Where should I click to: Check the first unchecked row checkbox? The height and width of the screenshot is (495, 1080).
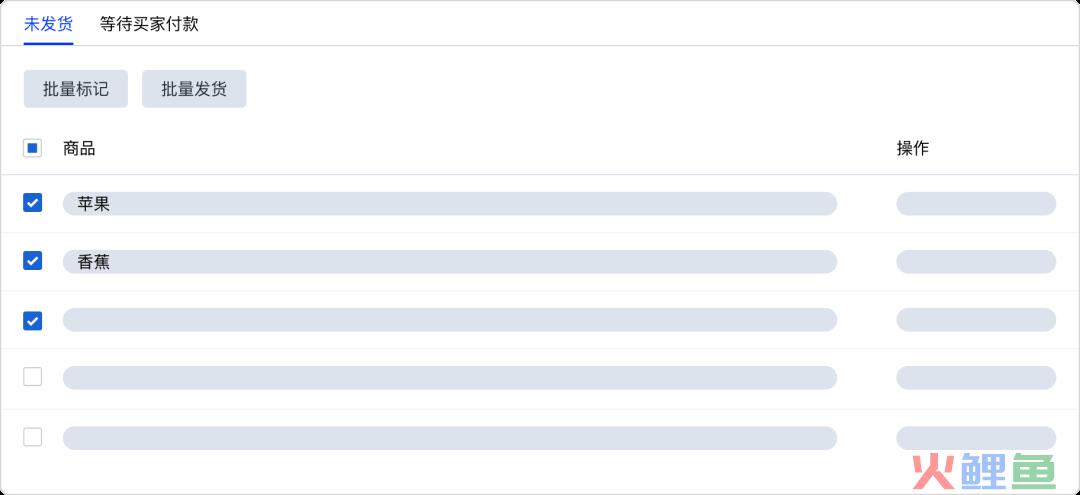click(x=32, y=377)
